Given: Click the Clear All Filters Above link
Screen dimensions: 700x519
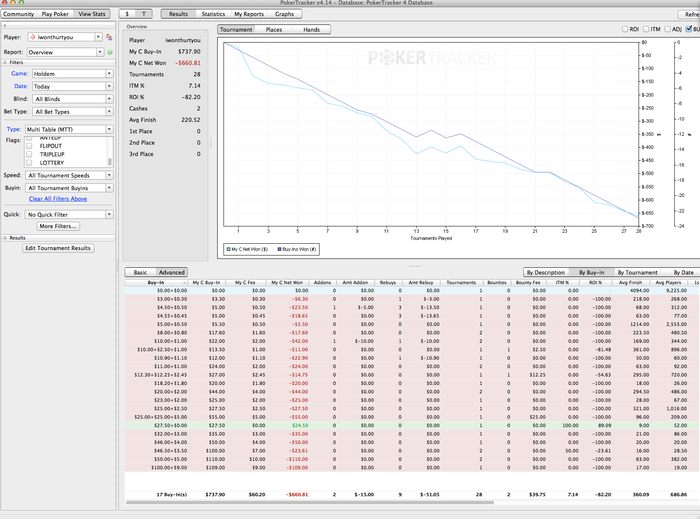Looking at the screenshot, I should point(57,199).
